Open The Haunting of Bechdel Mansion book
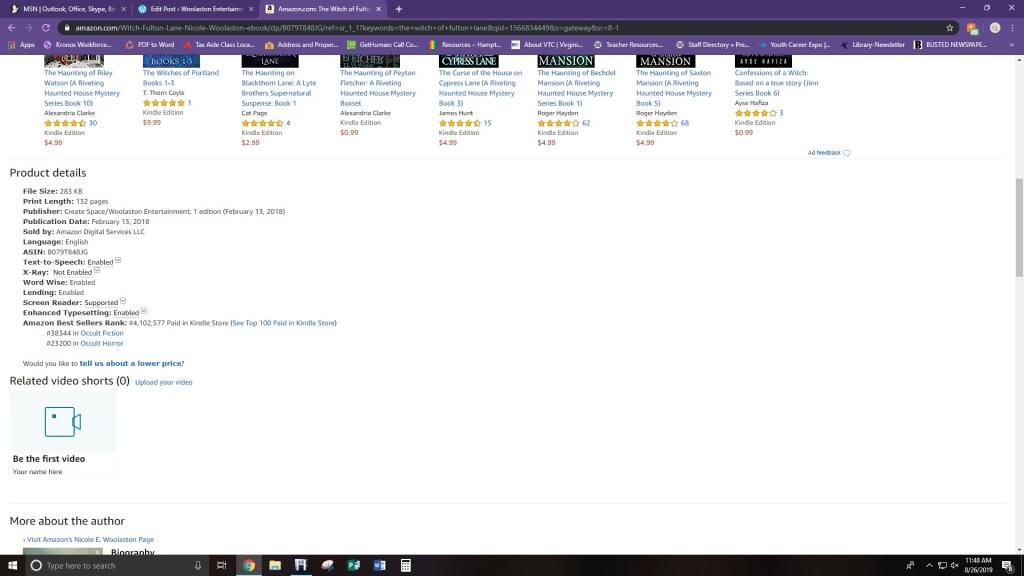1024x576 pixels. tap(576, 88)
